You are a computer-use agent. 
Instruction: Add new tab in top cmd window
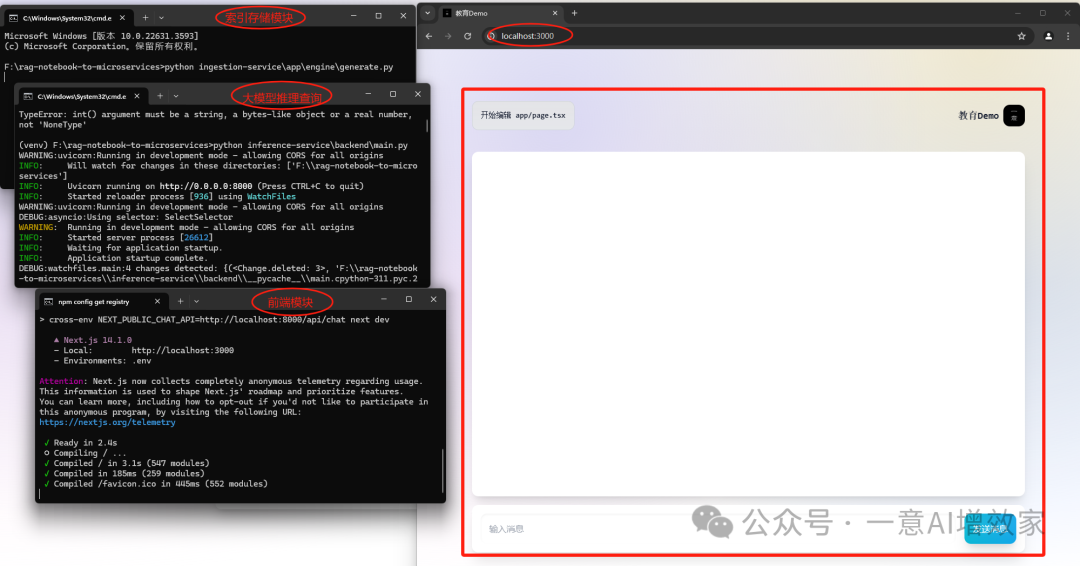click(145, 18)
